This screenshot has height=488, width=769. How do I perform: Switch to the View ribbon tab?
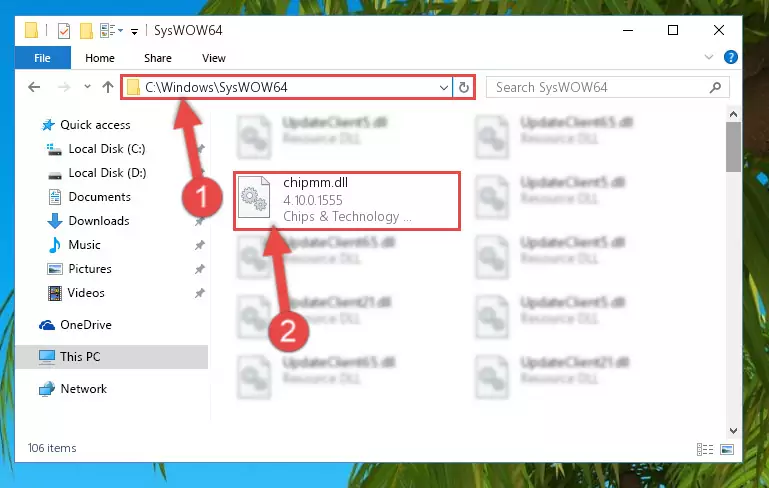pos(214,58)
